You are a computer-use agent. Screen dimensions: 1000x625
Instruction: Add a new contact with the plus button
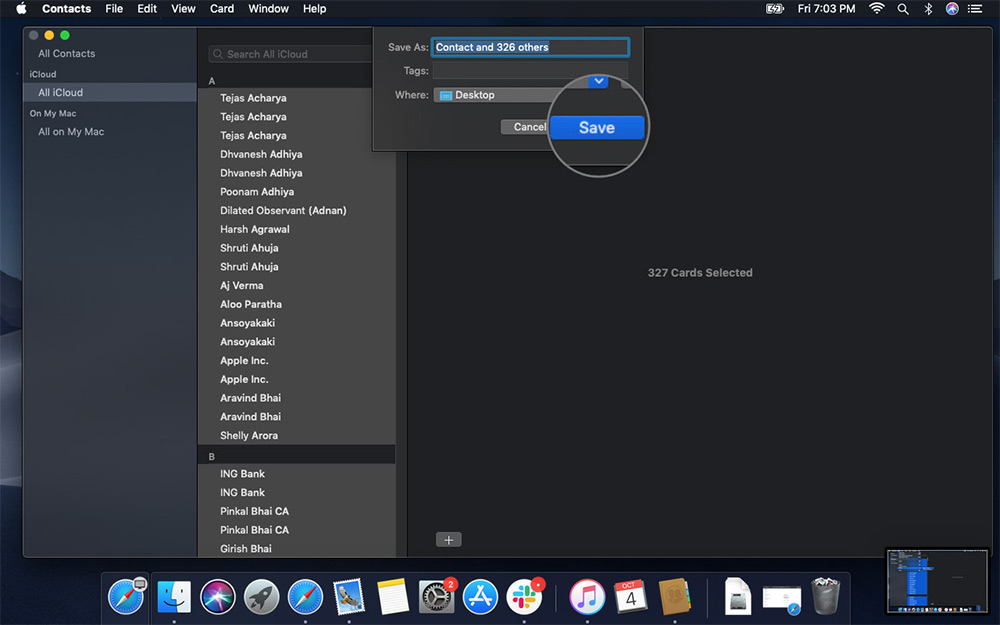448,539
